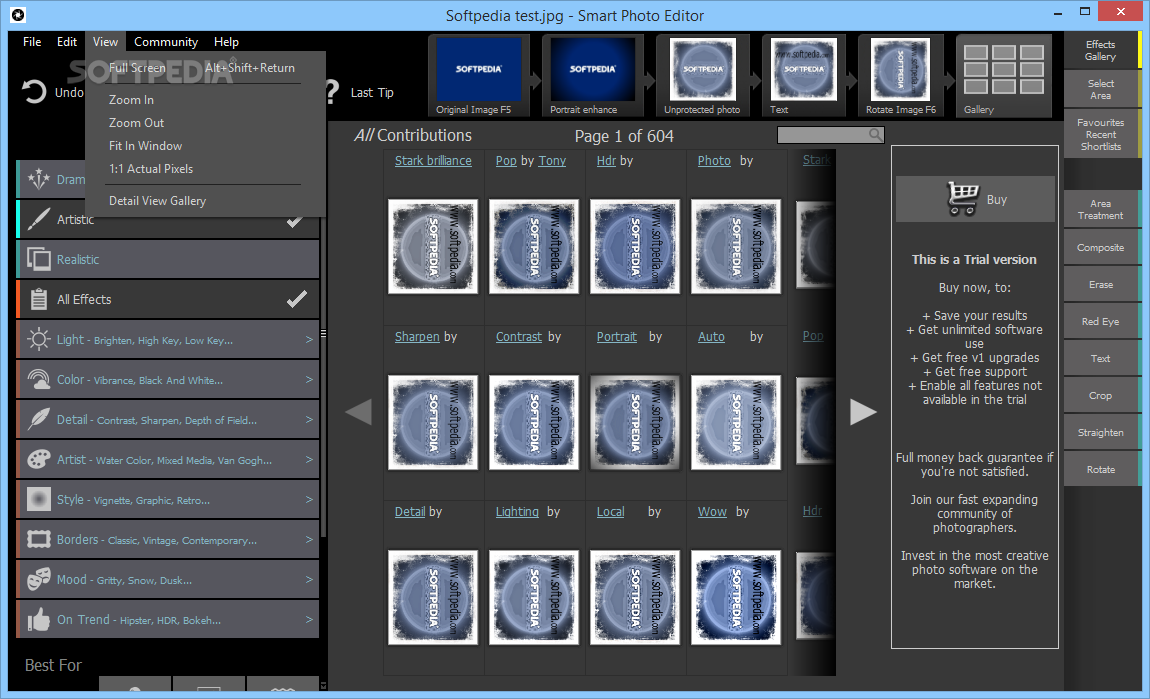Open the Tony contributor link

[x=552, y=161]
